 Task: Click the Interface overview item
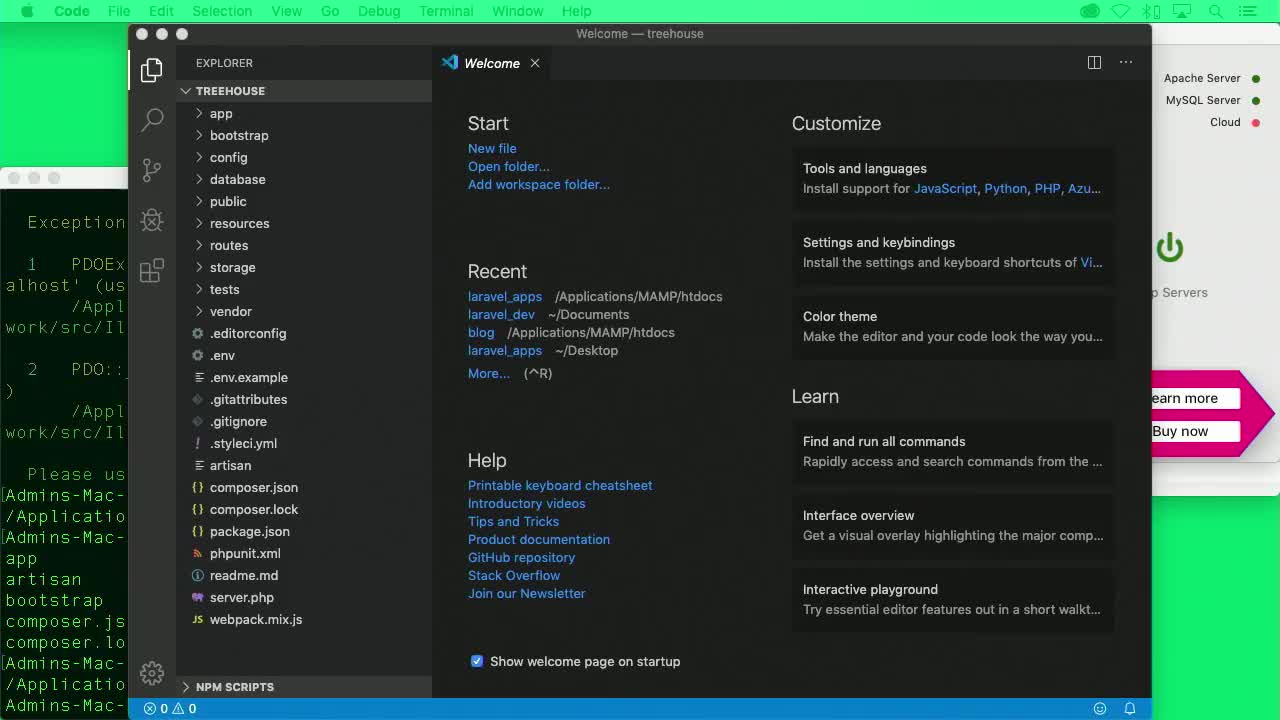point(953,525)
